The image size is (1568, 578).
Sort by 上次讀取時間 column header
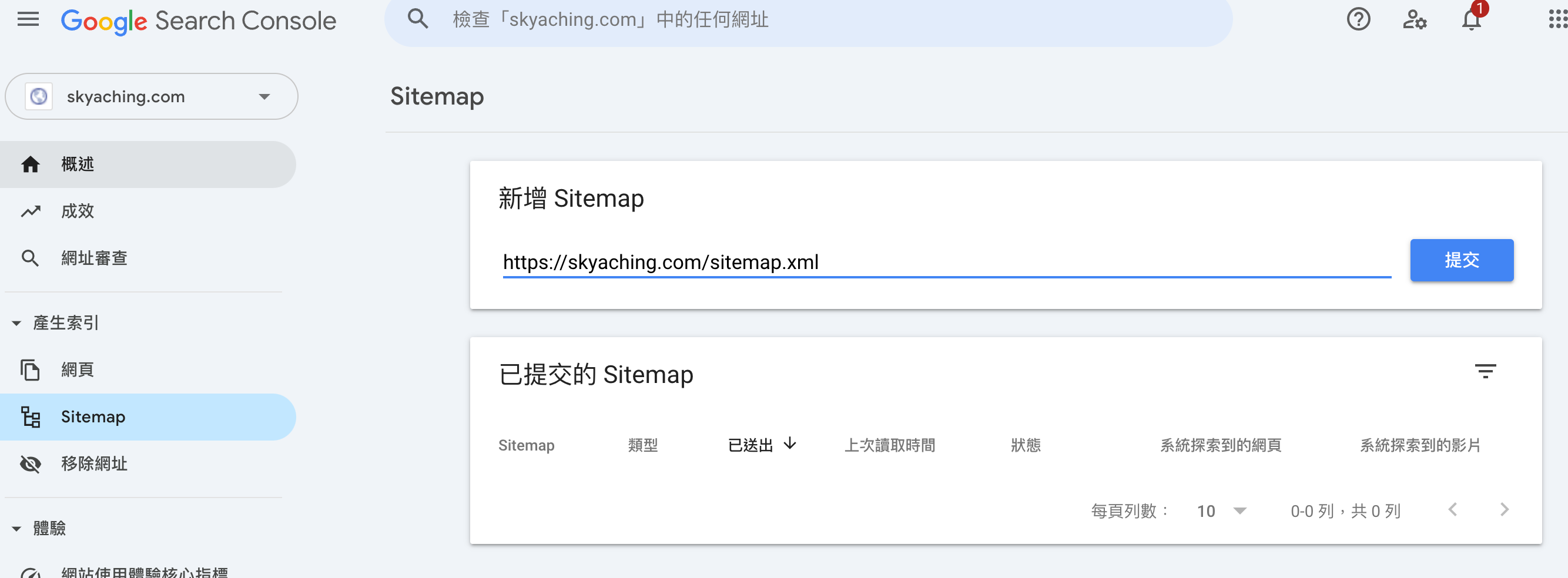tap(889, 445)
